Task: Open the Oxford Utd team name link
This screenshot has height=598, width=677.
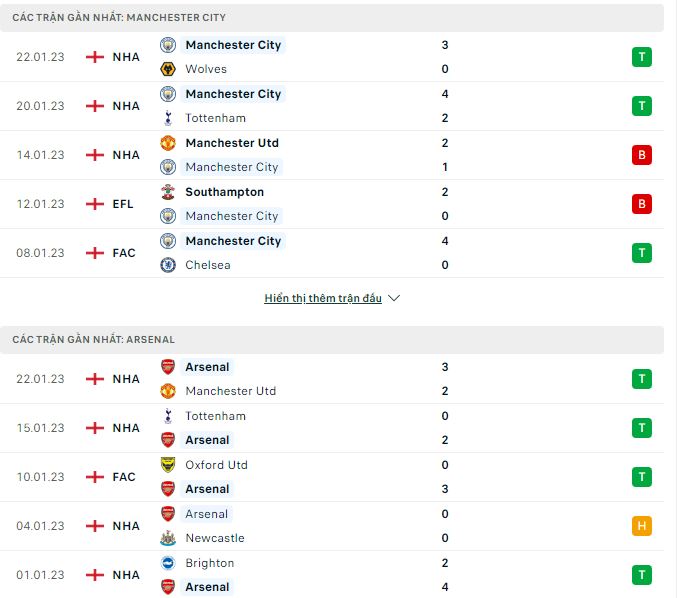Action: (216, 465)
